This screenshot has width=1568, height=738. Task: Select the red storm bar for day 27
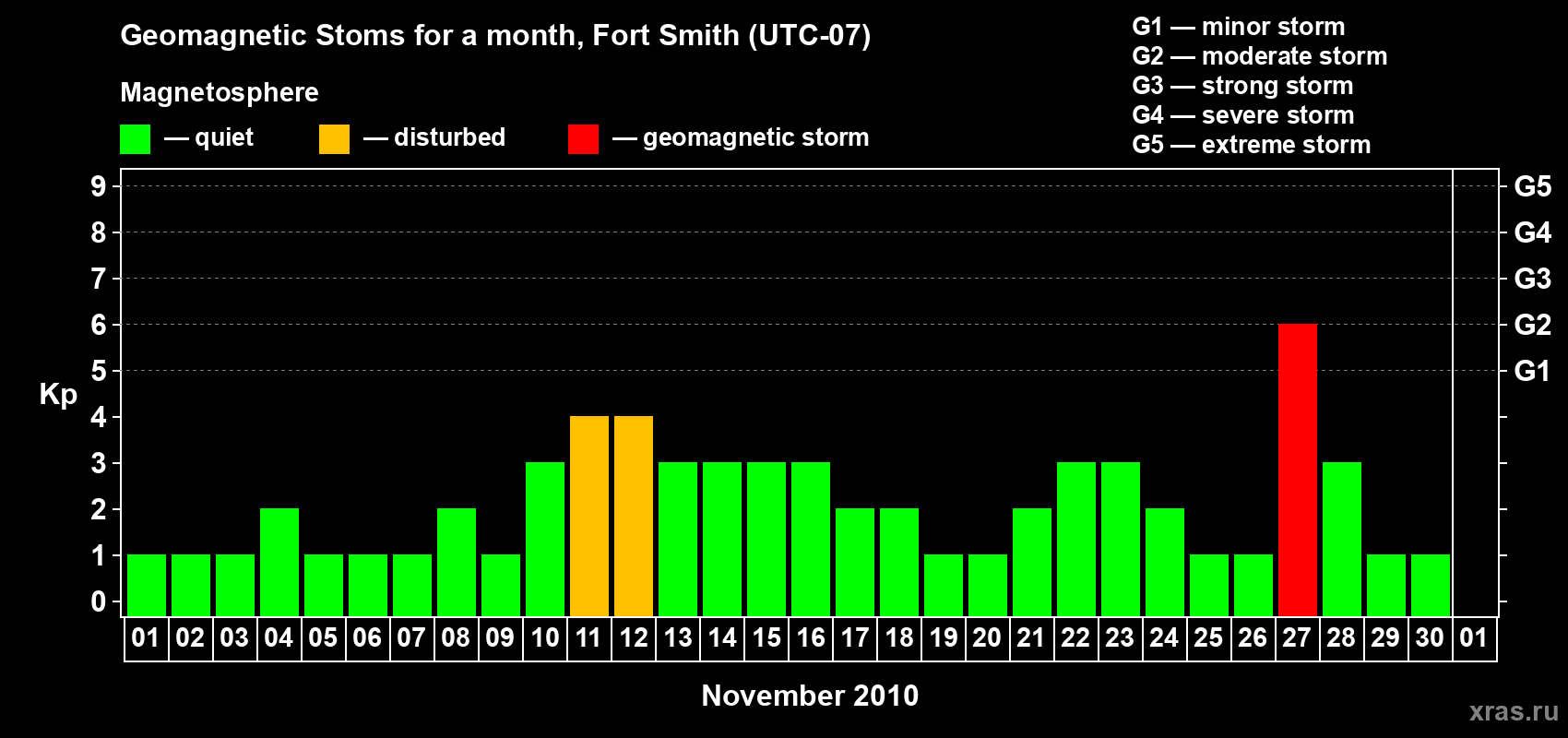1298,470
